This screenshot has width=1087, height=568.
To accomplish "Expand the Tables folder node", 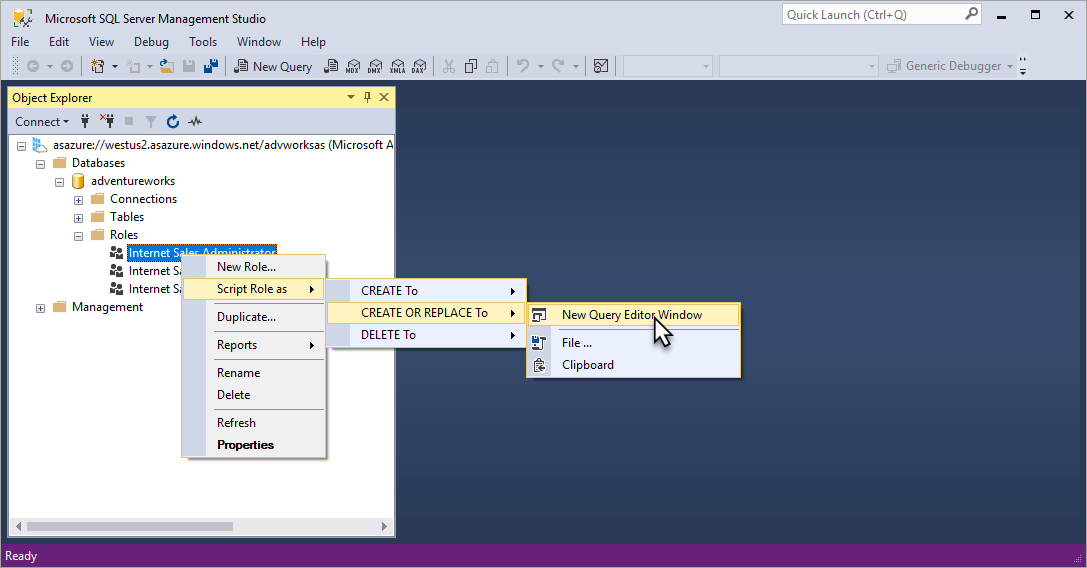I will tap(78, 218).
